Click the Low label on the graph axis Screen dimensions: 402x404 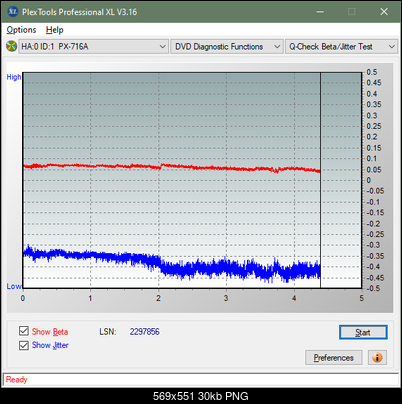(14, 286)
